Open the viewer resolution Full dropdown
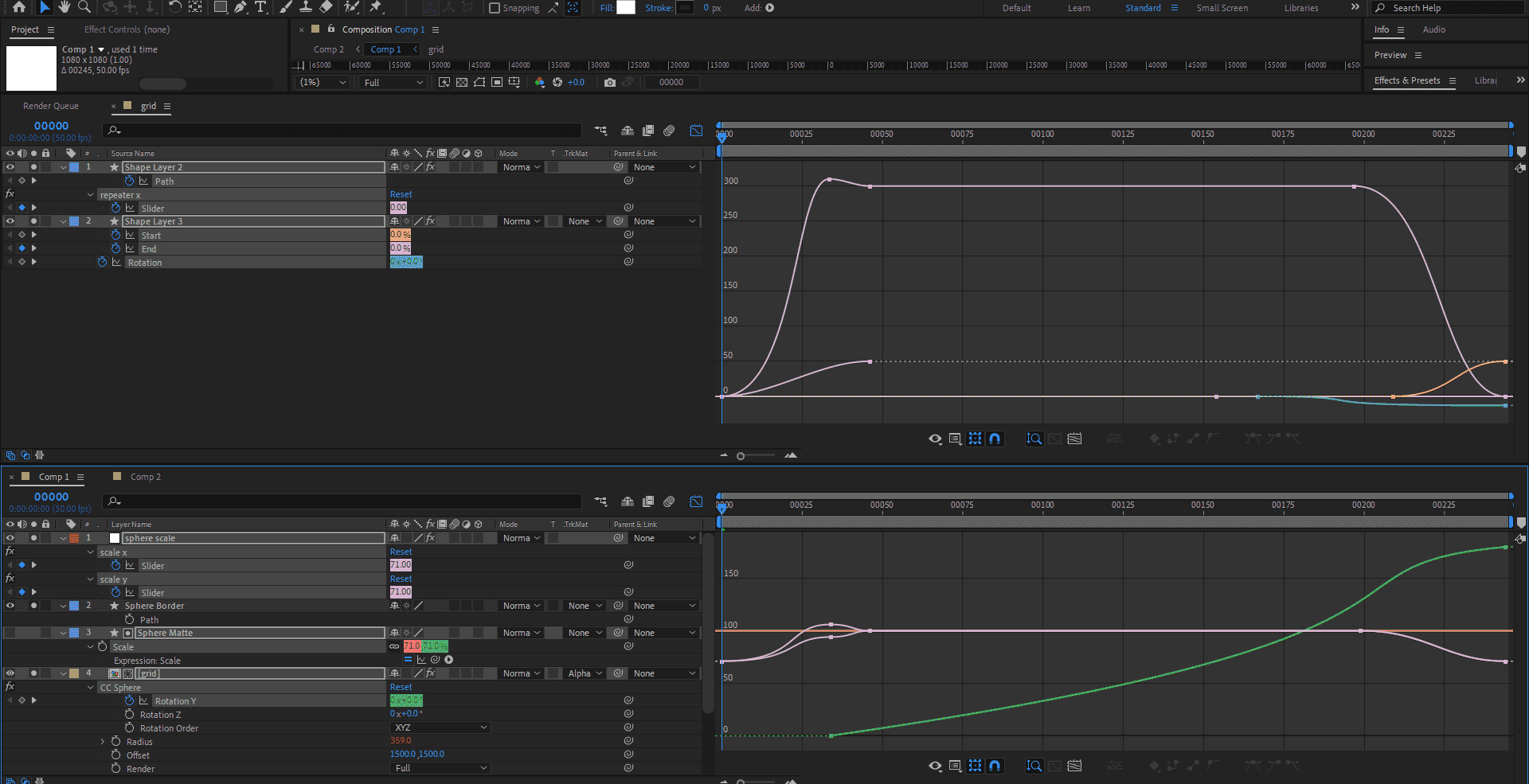This screenshot has width=1529, height=784. click(393, 83)
